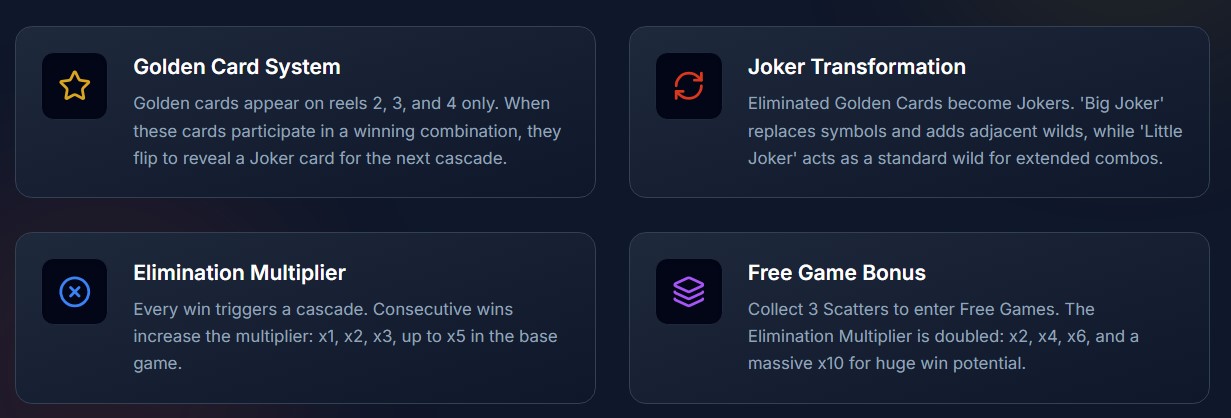Click the gold star icon
Screen dimensions: 1231x418
pyautogui.click(x=74, y=86)
